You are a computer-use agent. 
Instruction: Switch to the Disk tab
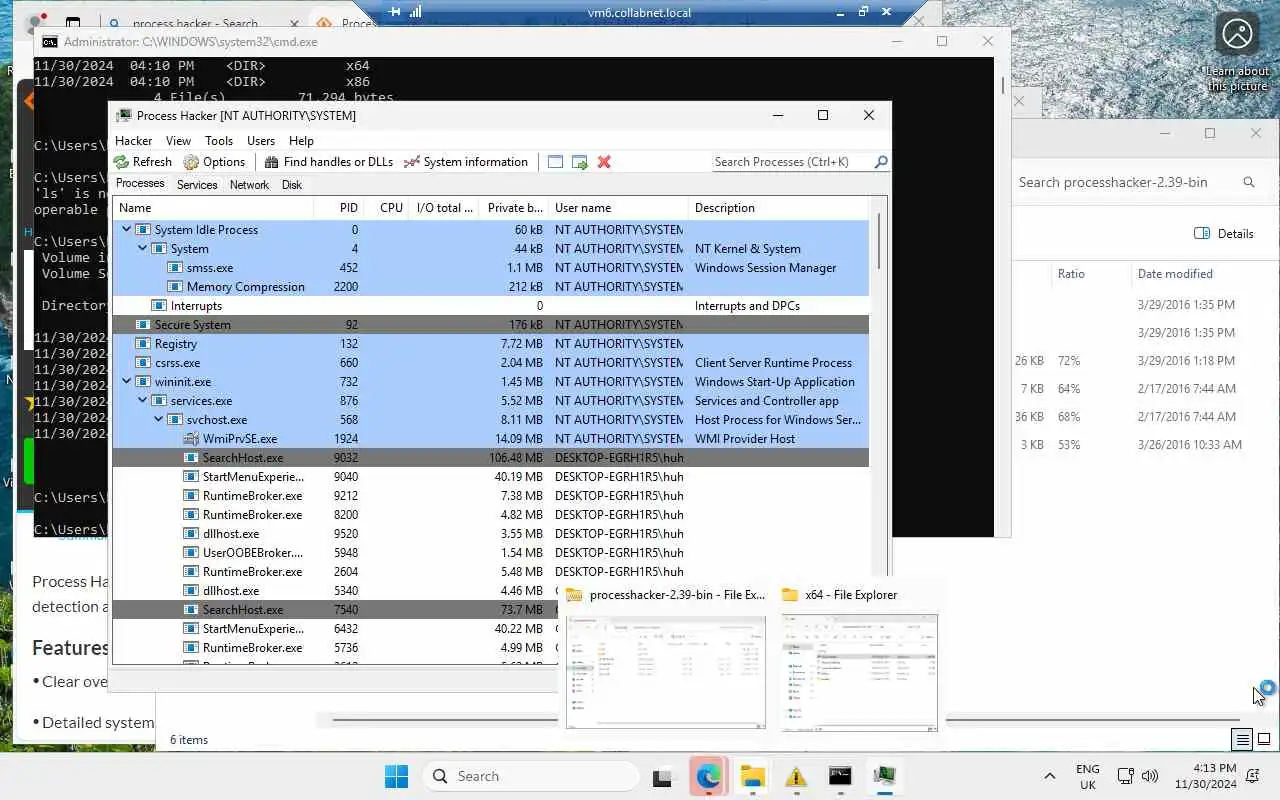(292, 185)
